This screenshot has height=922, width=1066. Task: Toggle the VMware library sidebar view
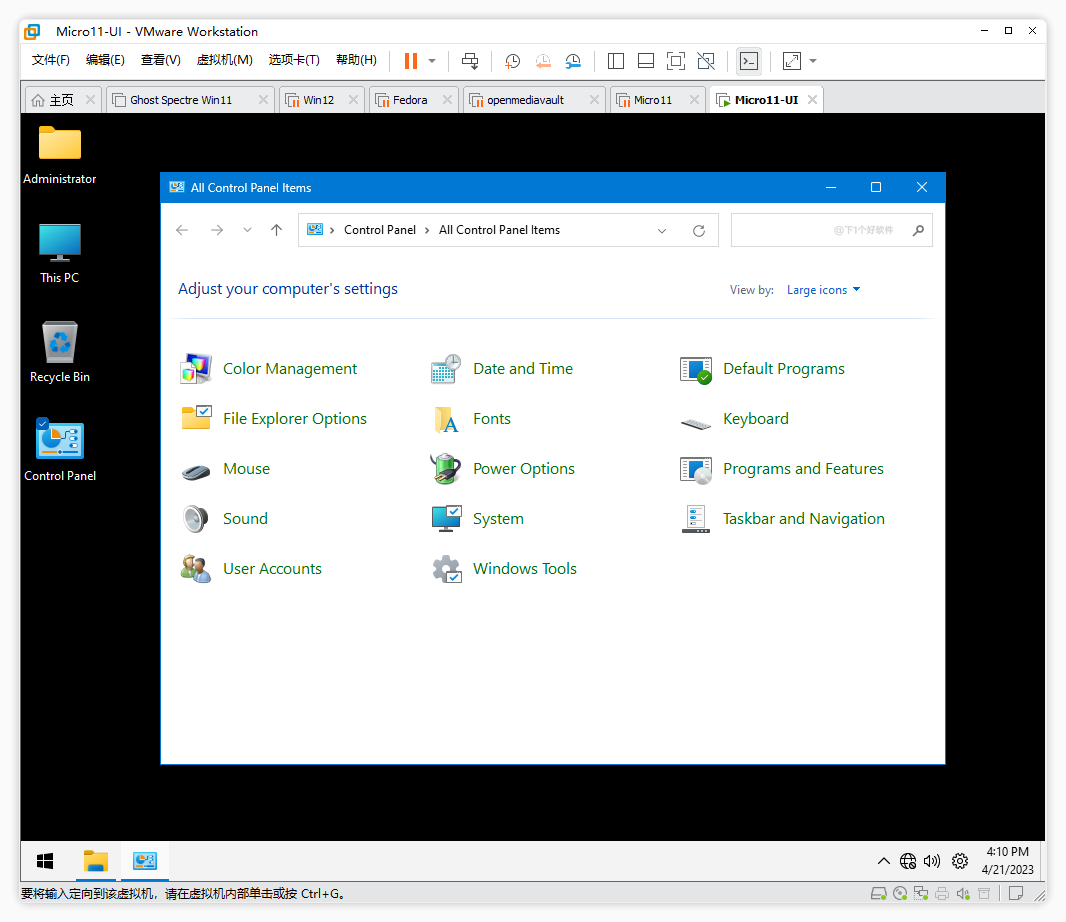616,61
